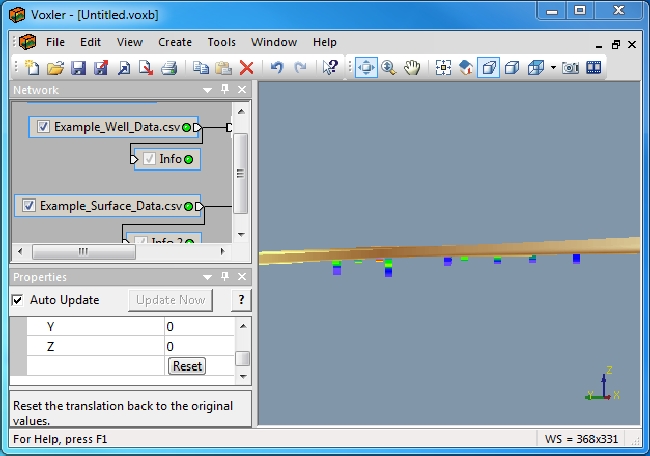Click Example_Surface_Data.csv output connector
This screenshot has width=650, height=456.
(x=199, y=206)
